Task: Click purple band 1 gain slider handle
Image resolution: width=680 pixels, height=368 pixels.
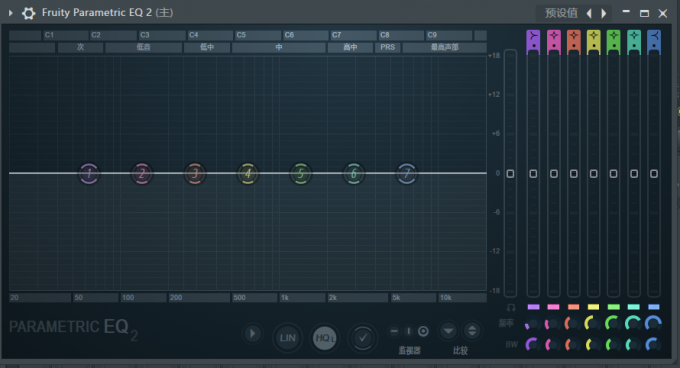Action: pos(533,174)
